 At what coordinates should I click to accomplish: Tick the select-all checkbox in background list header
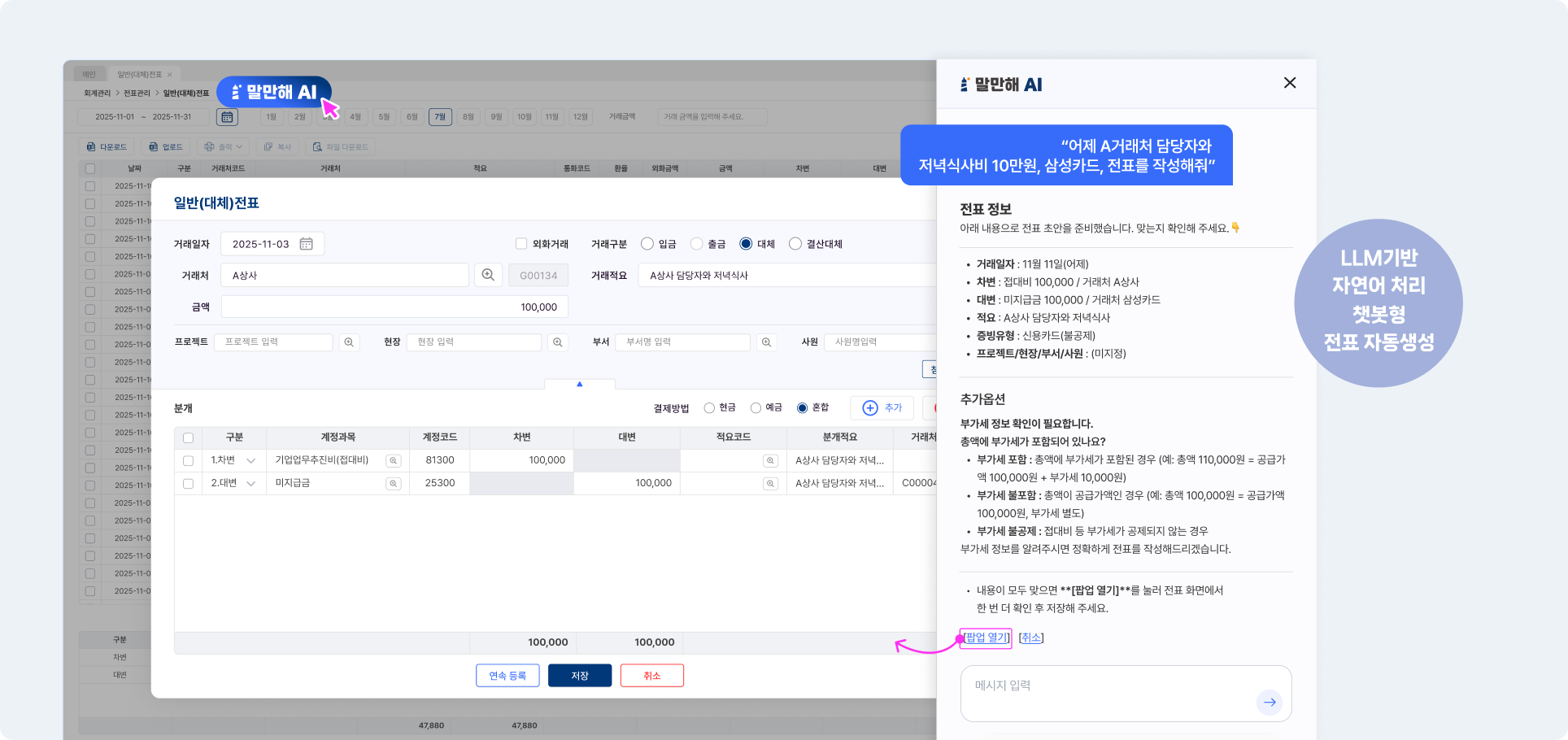pyautogui.click(x=90, y=169)
